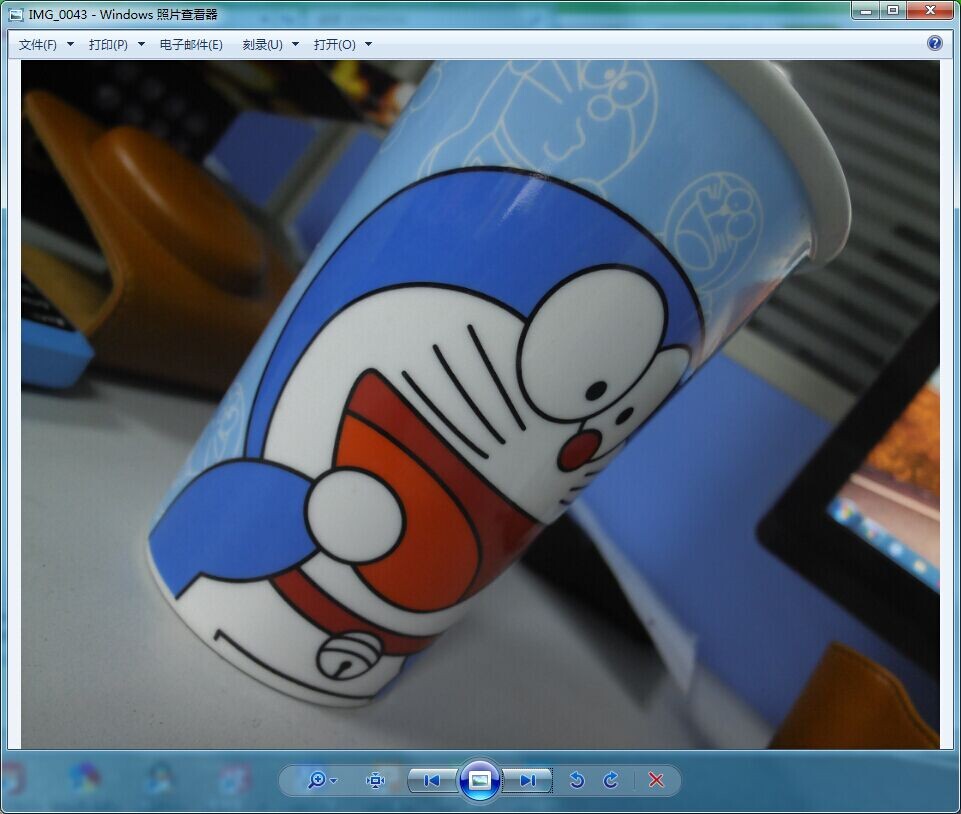Screen dimensions: 961x814
Task: Click the photo viewer title bar icon
Action: click(x=17, y=14)
